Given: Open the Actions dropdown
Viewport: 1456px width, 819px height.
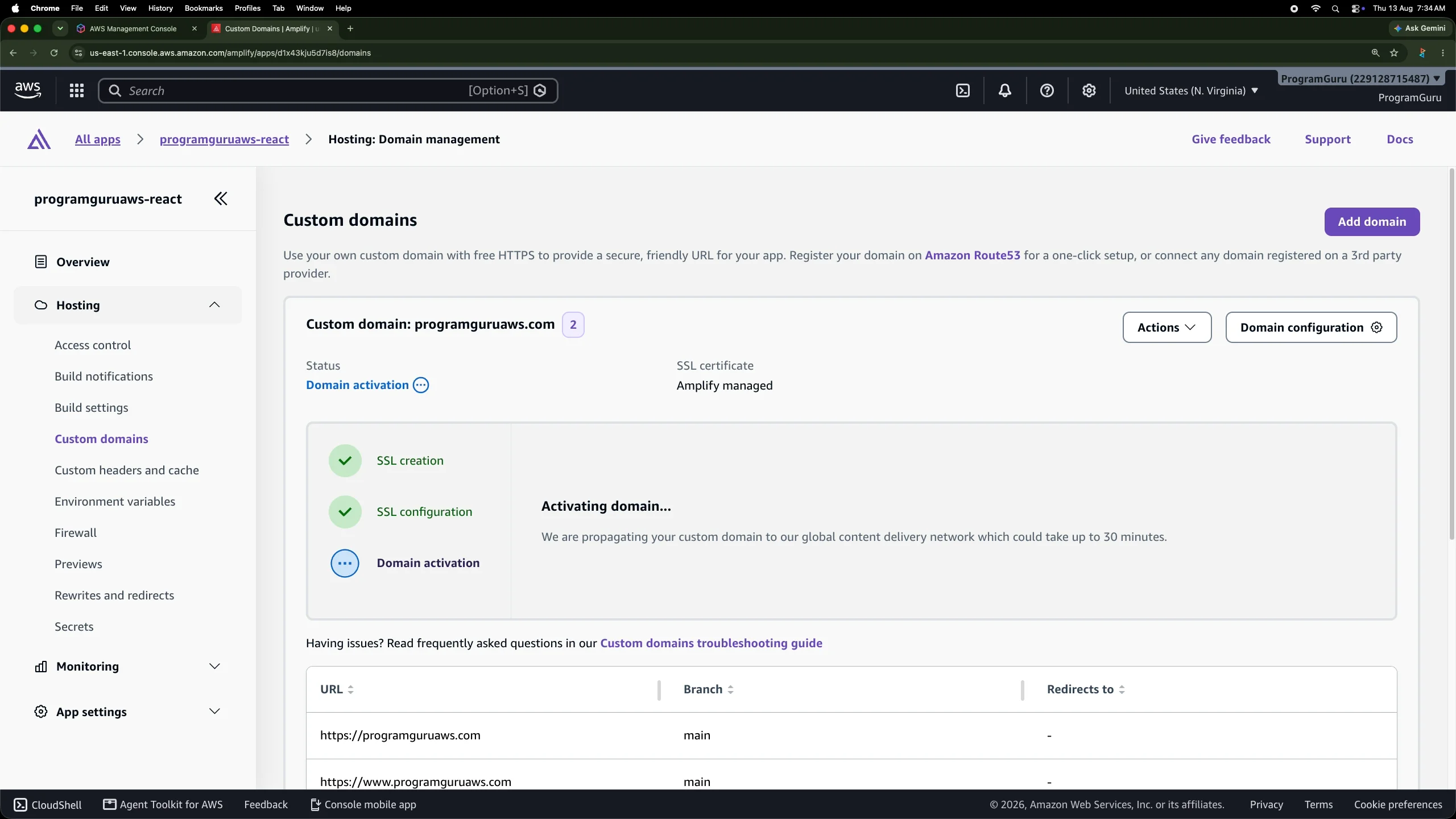Looking at the screenshot, I should pos(1167,327).
